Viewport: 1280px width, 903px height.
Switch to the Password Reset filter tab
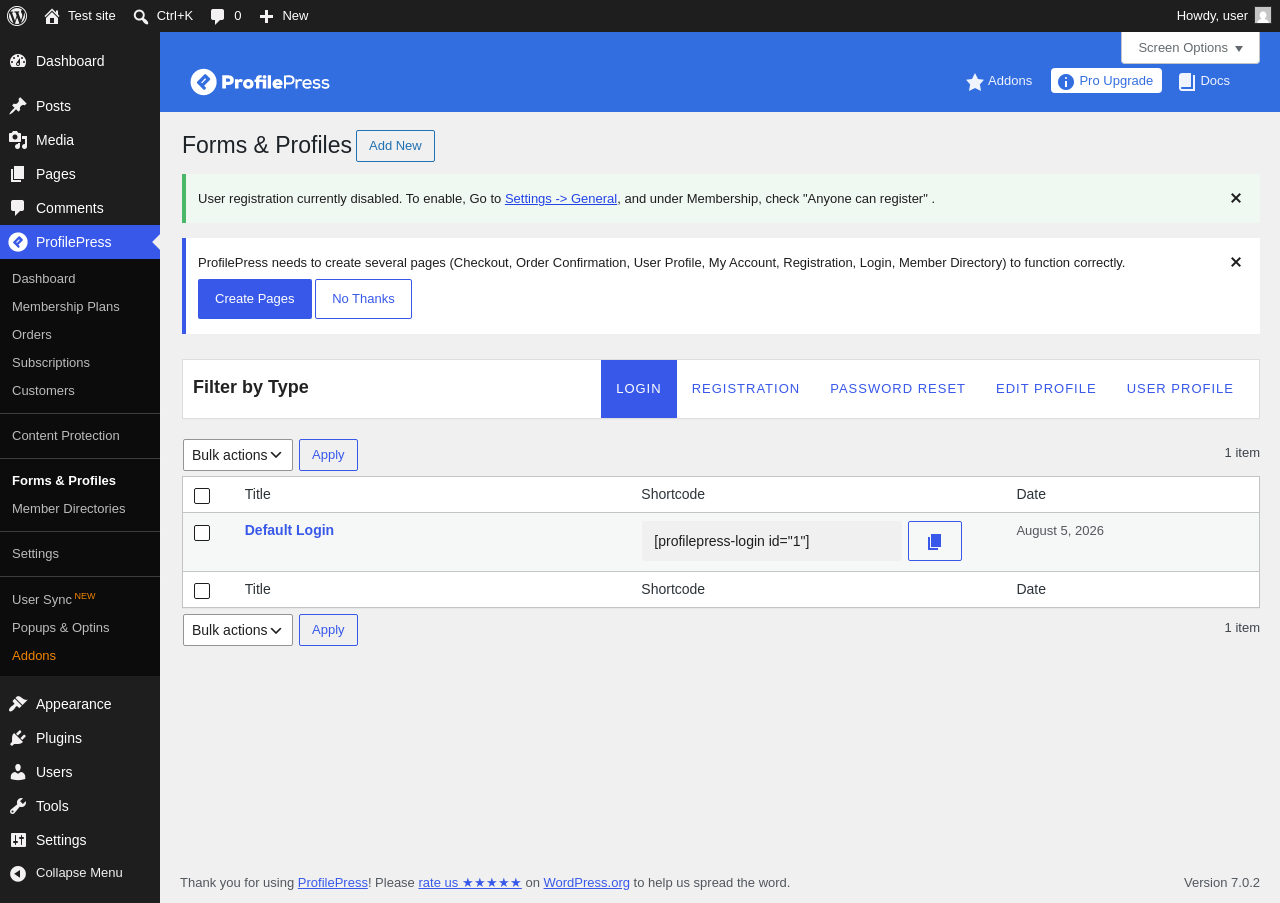click(x=898, y=389)
